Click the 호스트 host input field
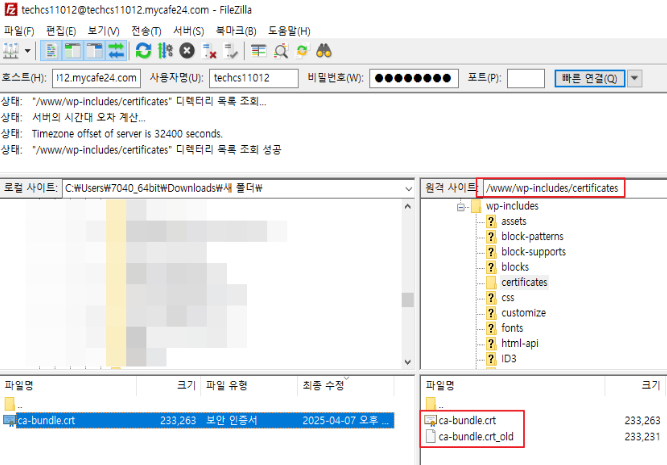 coord(96,78)
